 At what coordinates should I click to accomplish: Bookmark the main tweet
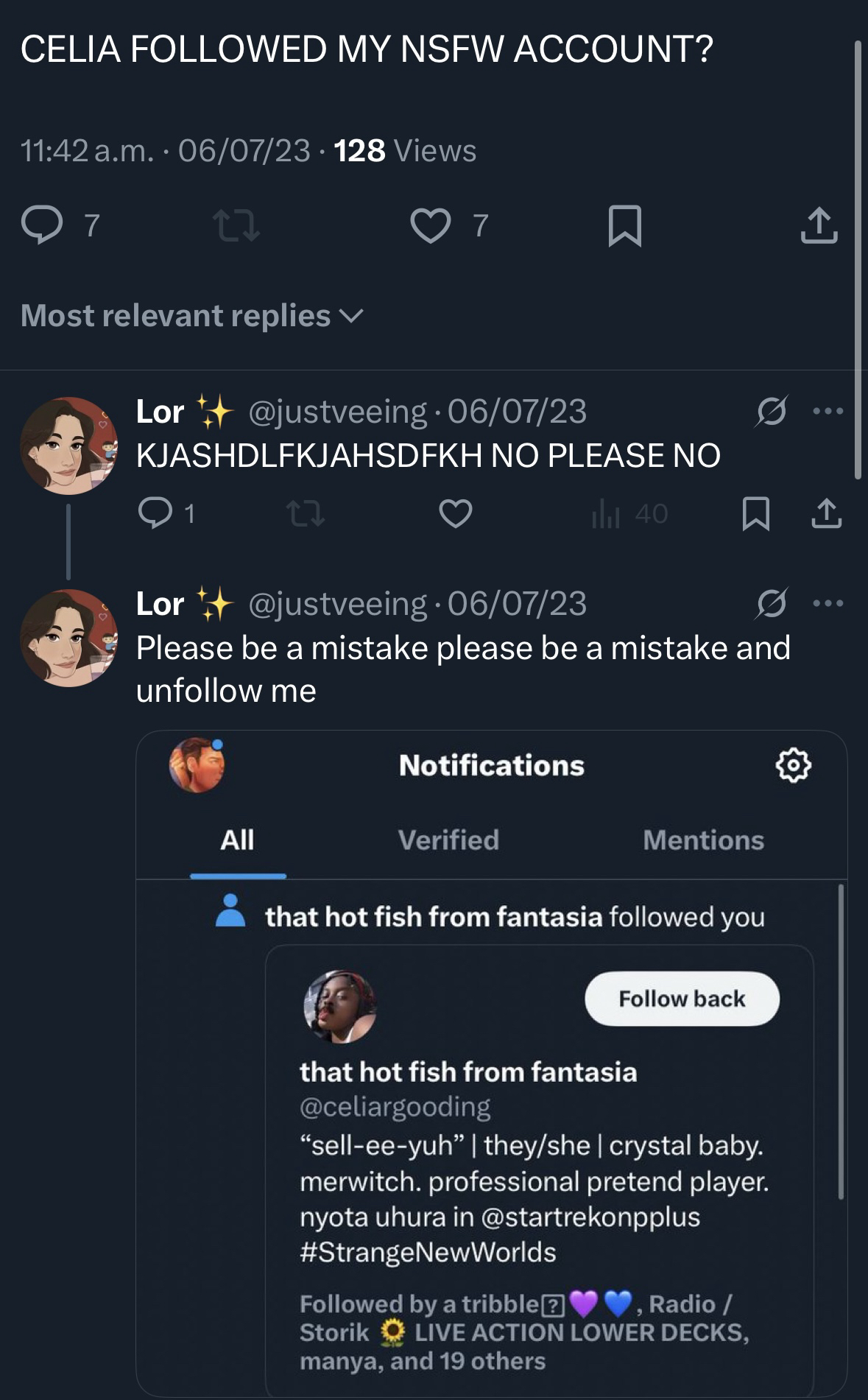click(x=625, y=225)
